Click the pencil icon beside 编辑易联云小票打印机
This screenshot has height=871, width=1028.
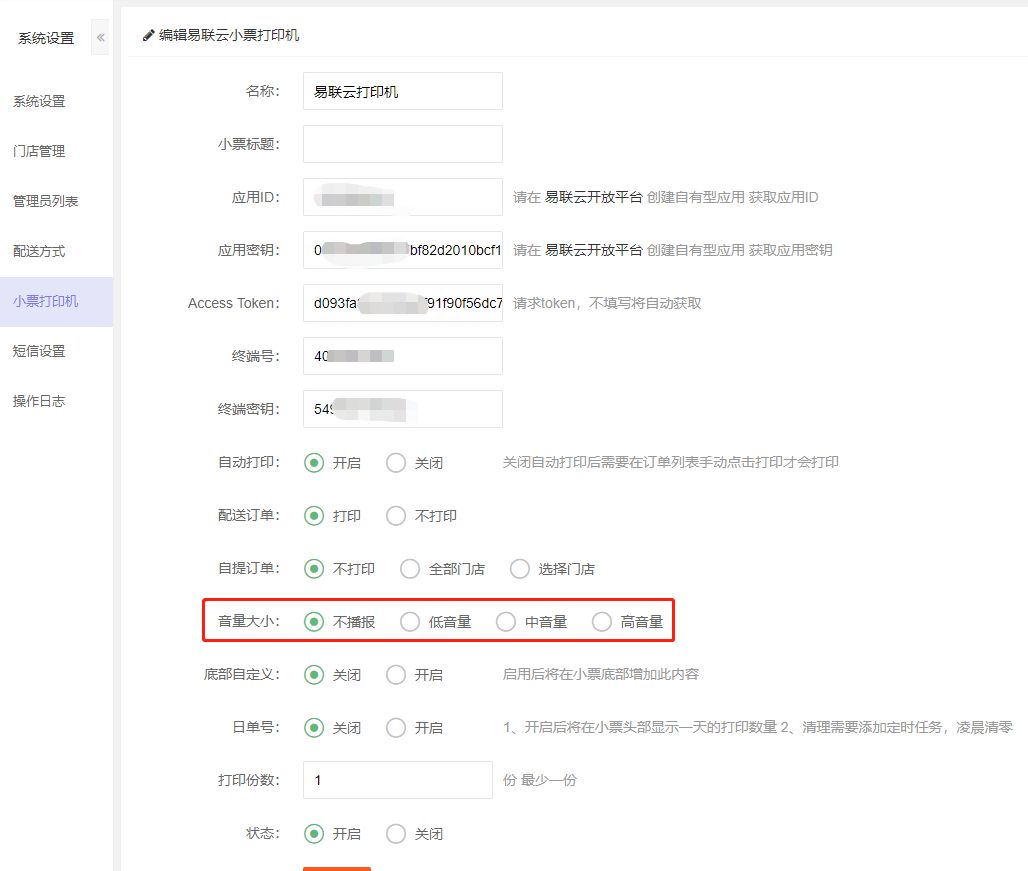click(x=149, y=35)
